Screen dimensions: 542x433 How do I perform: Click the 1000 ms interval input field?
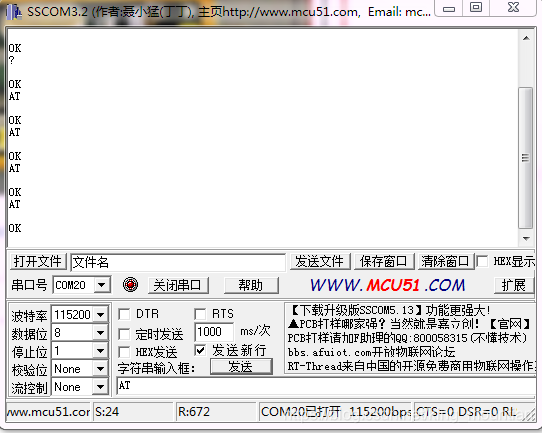(214, 332)
